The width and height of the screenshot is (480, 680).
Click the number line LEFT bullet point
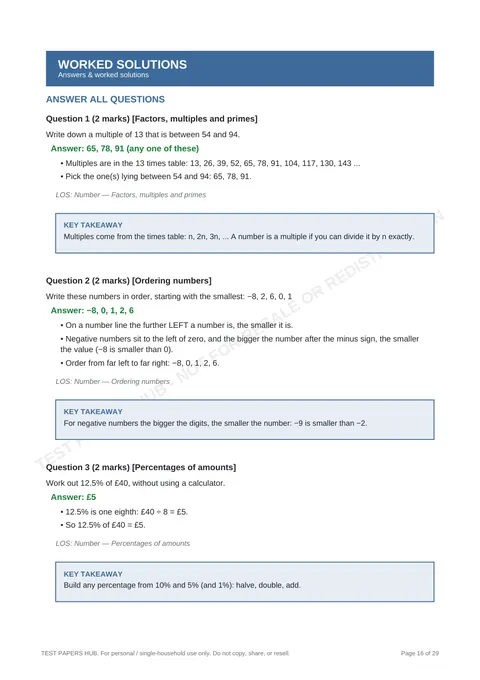(177, 325)
